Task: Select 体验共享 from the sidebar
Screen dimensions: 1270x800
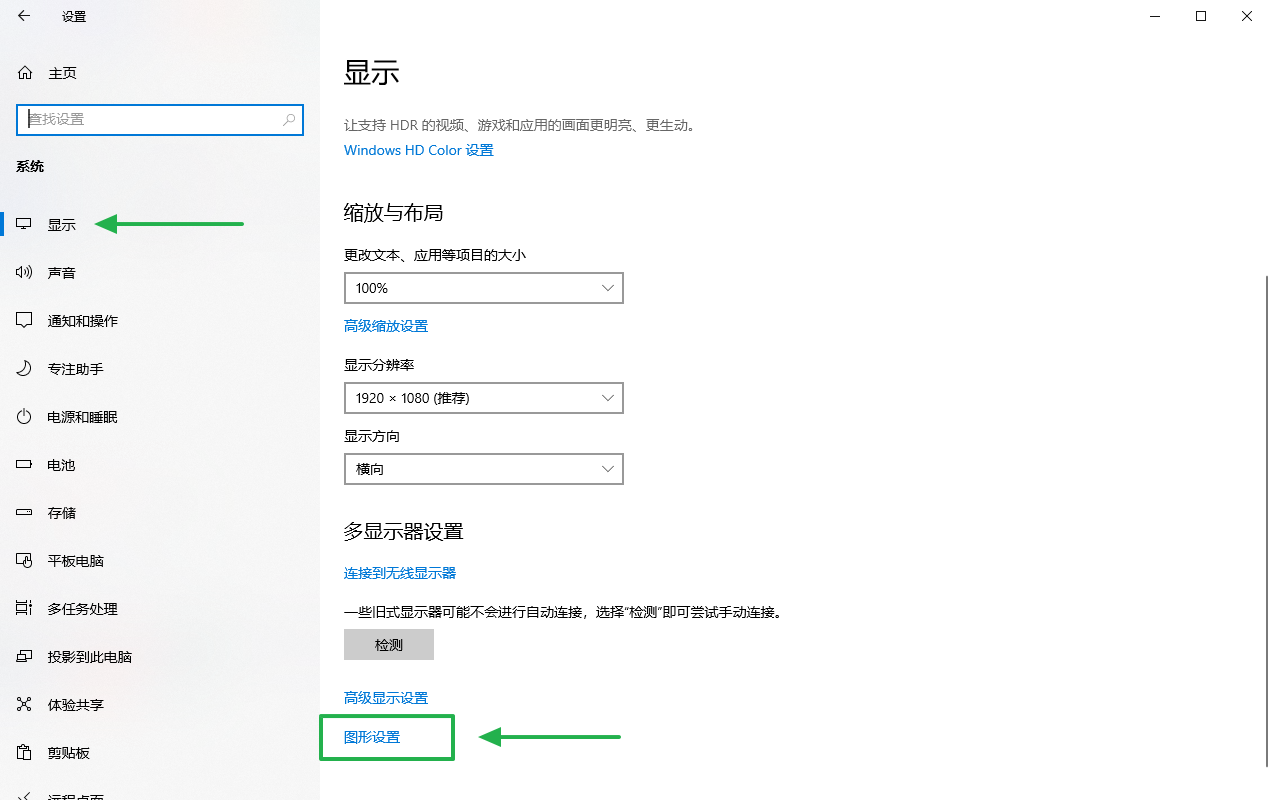Action: 23,704
